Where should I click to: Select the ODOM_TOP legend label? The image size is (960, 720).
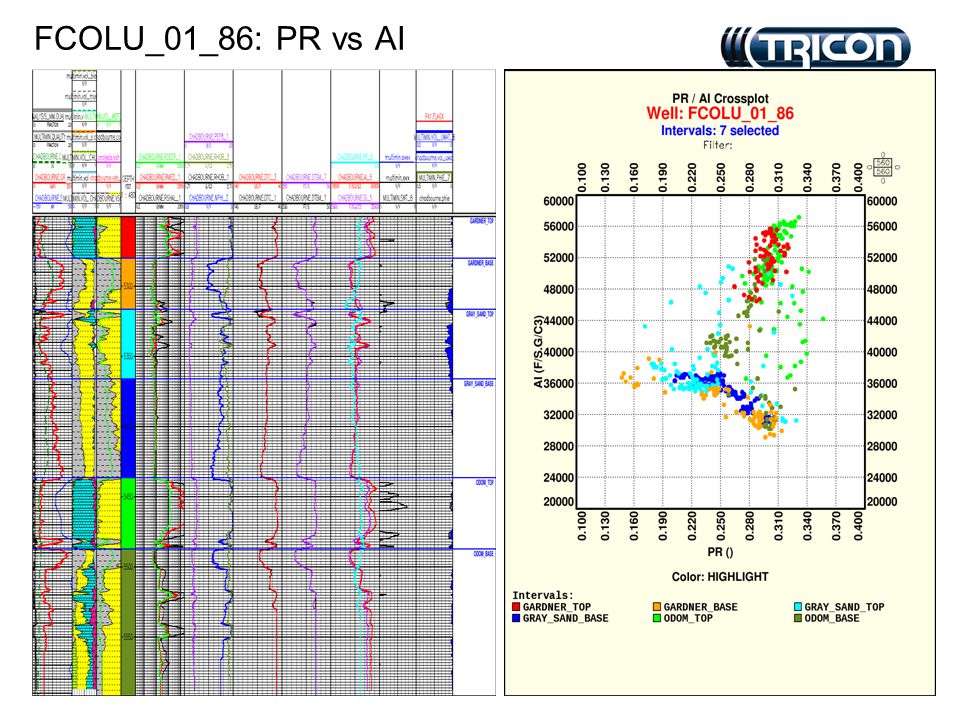pyautogui.click(x=688, y=618)
